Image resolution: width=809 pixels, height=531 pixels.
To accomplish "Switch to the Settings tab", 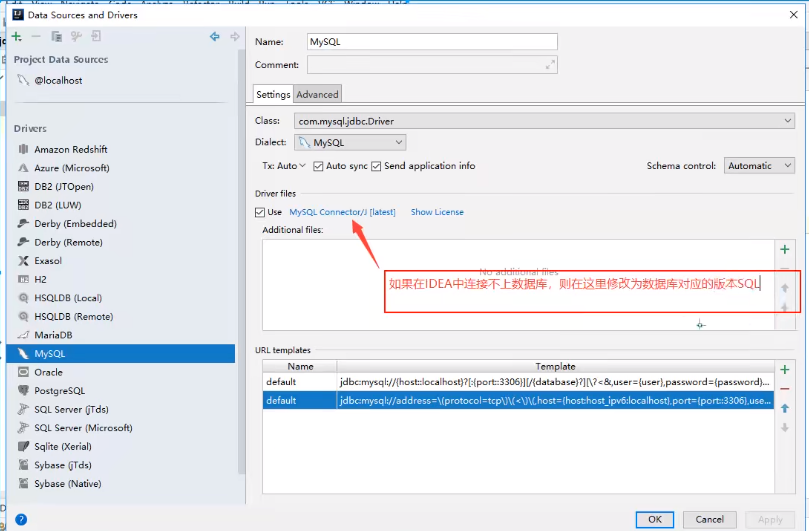I will pyautogui.click(x=273, y=94).
